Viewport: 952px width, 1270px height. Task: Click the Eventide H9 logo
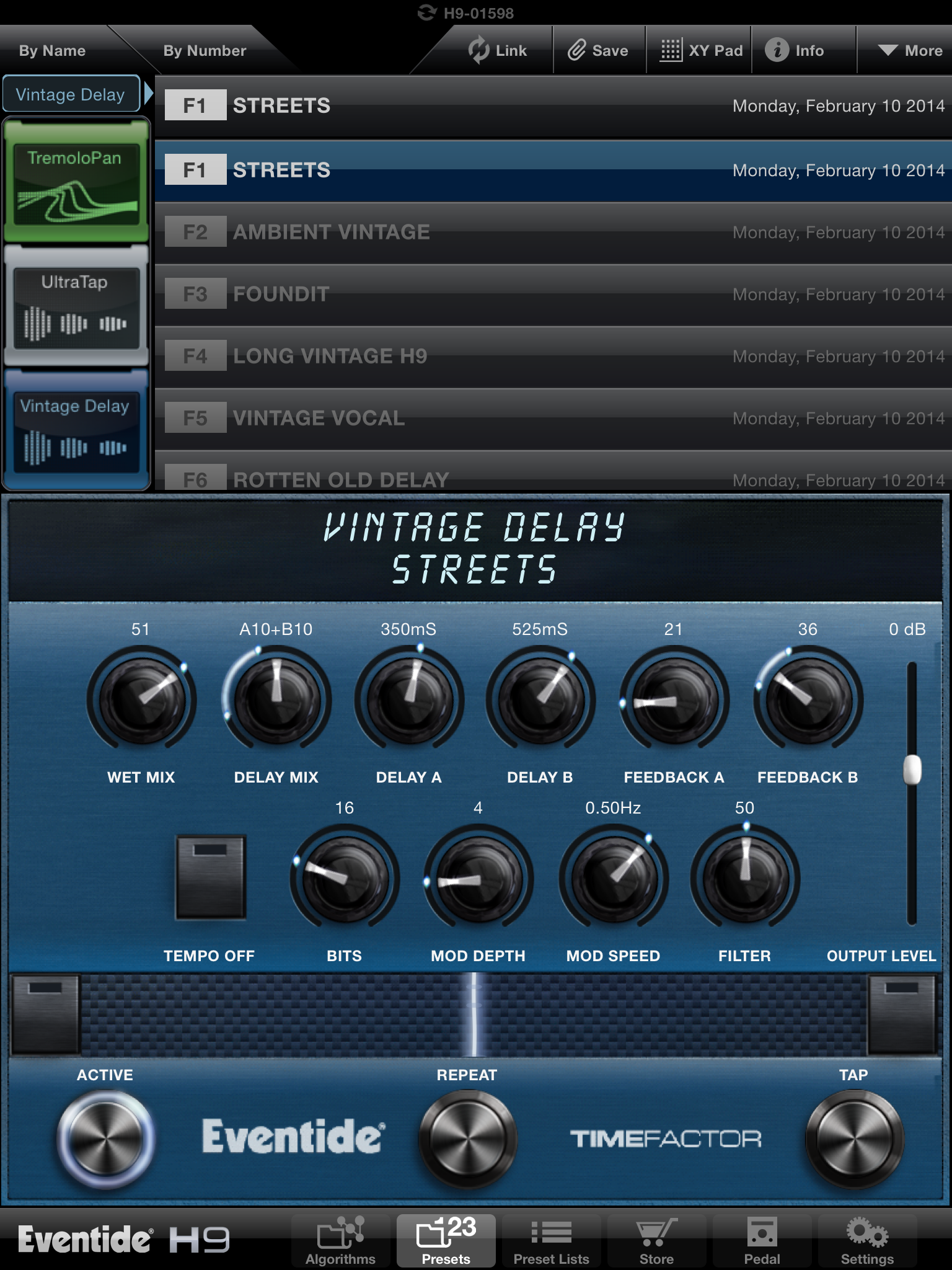pyautogui.click(x=124, y=1239)
